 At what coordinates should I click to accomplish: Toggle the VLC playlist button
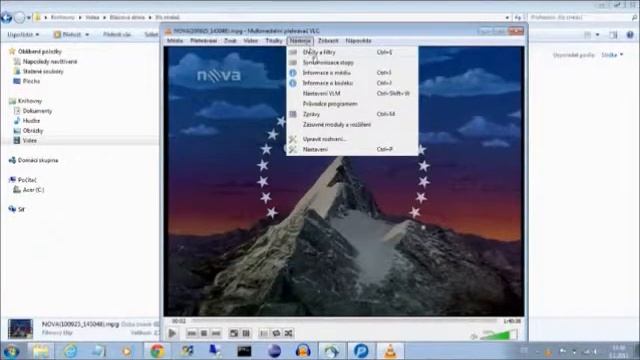[264, 333]
